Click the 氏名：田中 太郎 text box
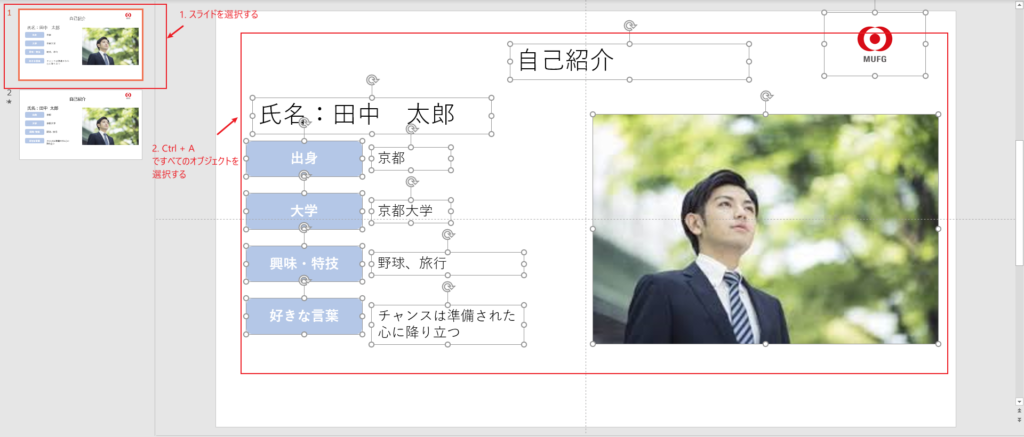Viewport: 1024px width, 437px height. pyautogui.click(x=372, y=116)
